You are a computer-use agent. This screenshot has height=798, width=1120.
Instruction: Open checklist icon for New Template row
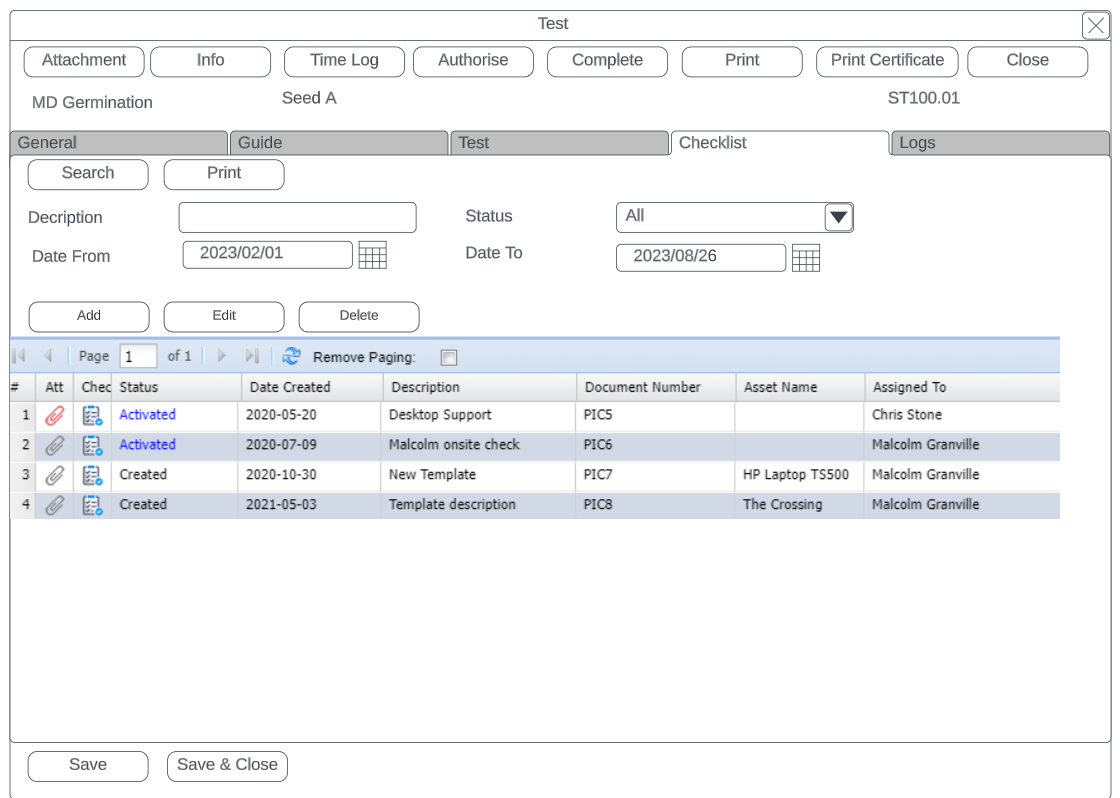(x=92, y=476)
